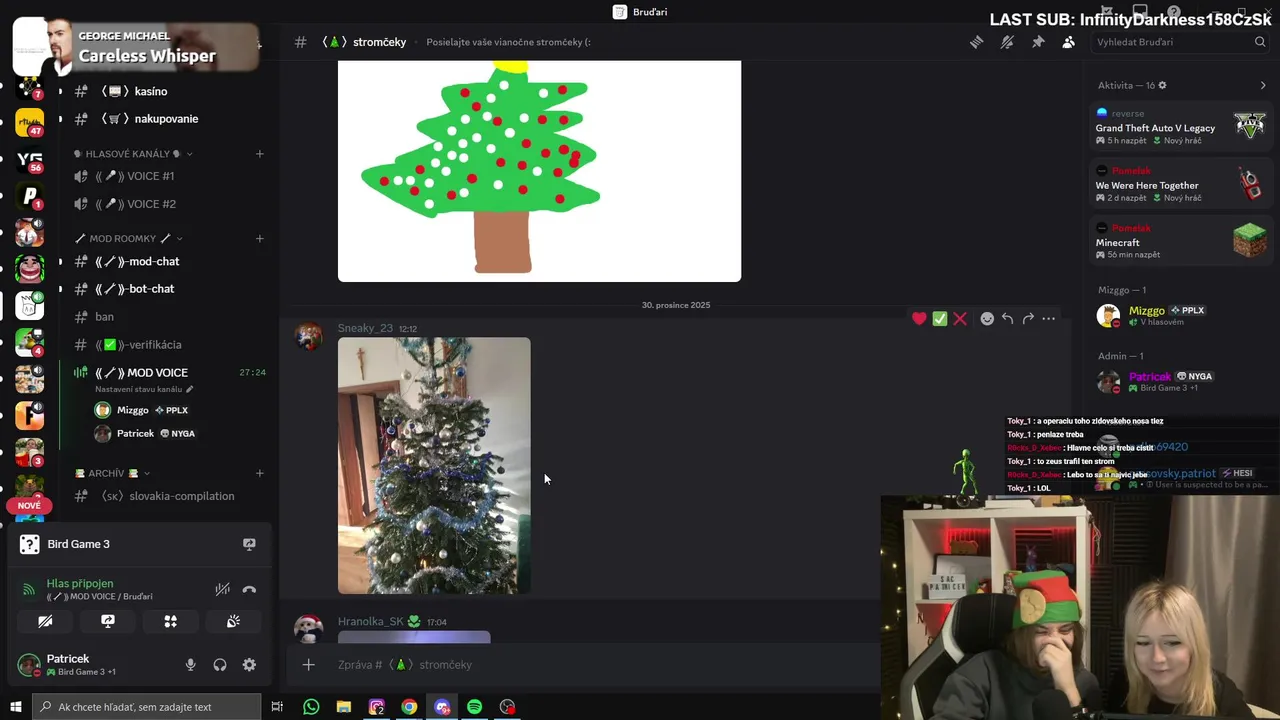Toggle camera on button

[45, 621]
